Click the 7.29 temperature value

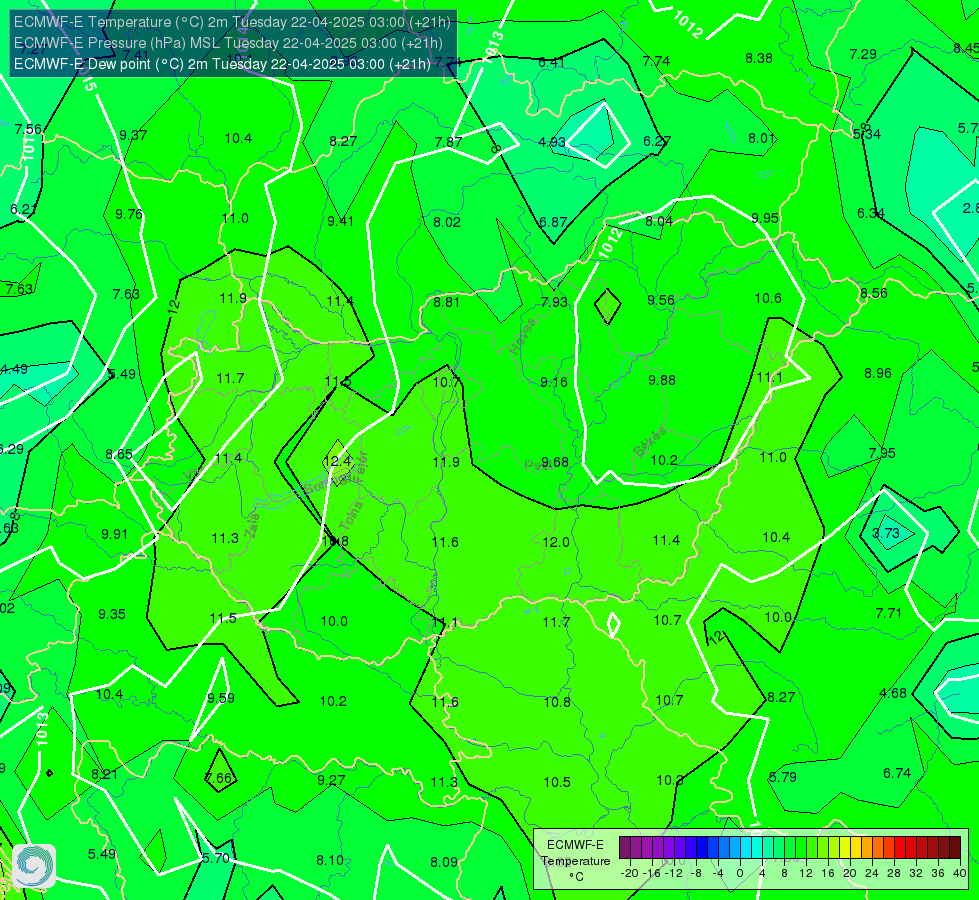[863, 54]
